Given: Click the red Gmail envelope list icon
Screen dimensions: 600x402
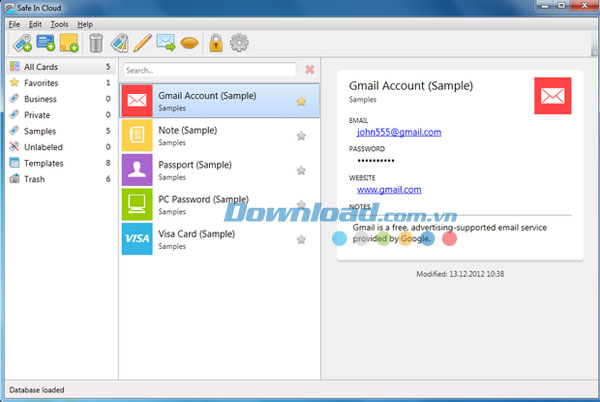Looking at the screenshot, I should pos(137,101).
